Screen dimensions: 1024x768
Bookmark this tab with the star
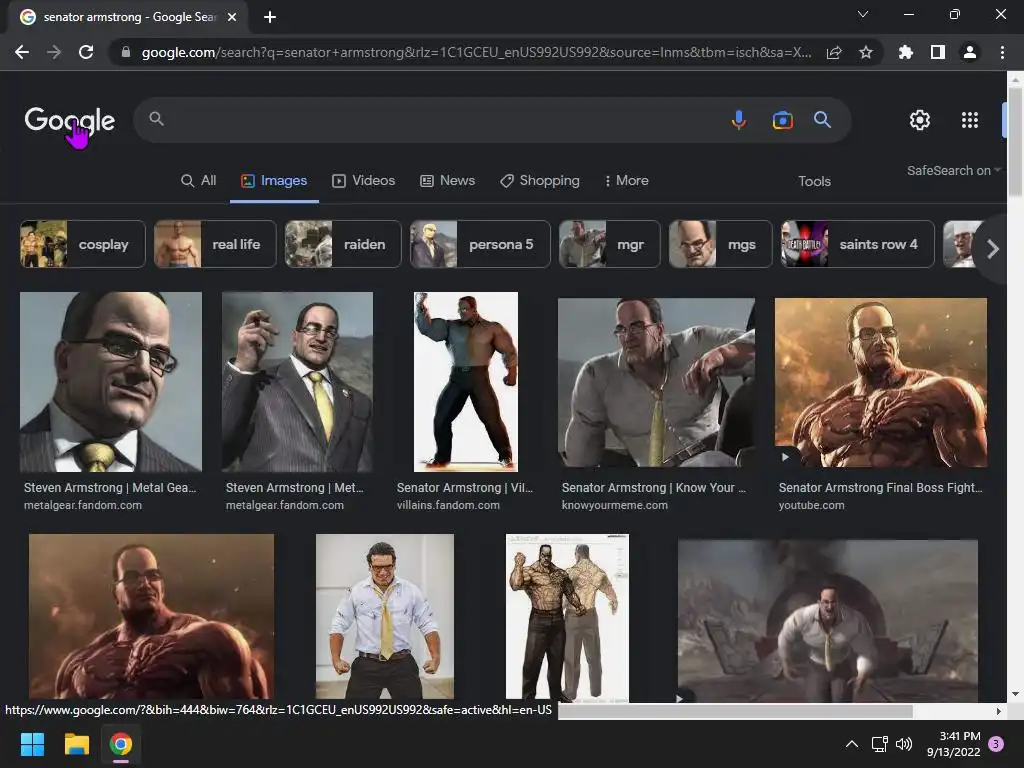(865, 52)
